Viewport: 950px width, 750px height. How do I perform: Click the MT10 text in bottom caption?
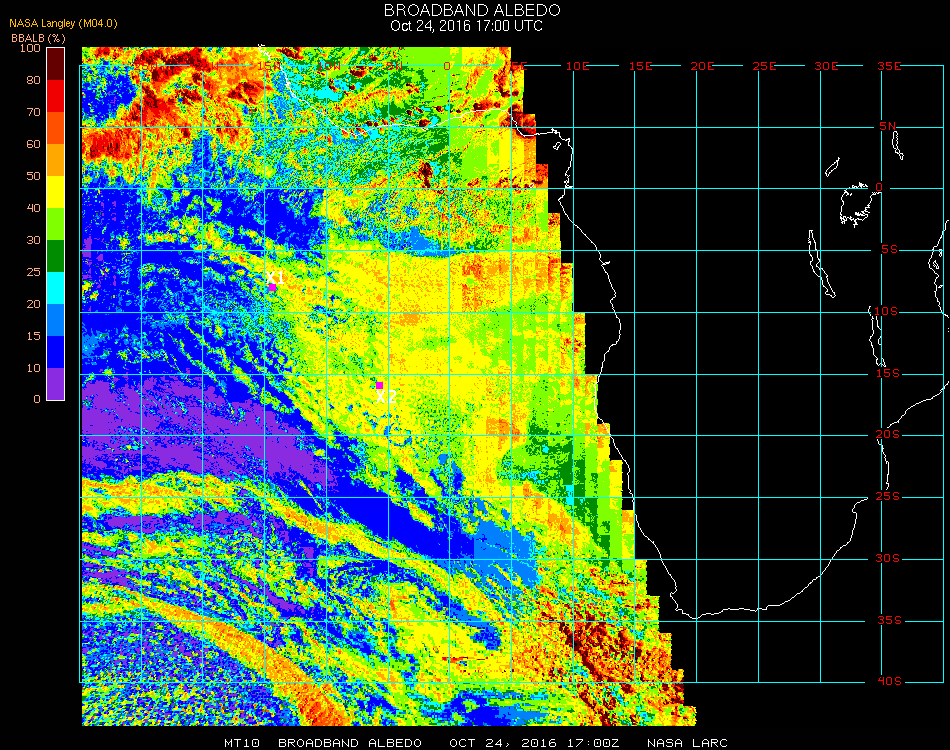[x=242, y=743]
